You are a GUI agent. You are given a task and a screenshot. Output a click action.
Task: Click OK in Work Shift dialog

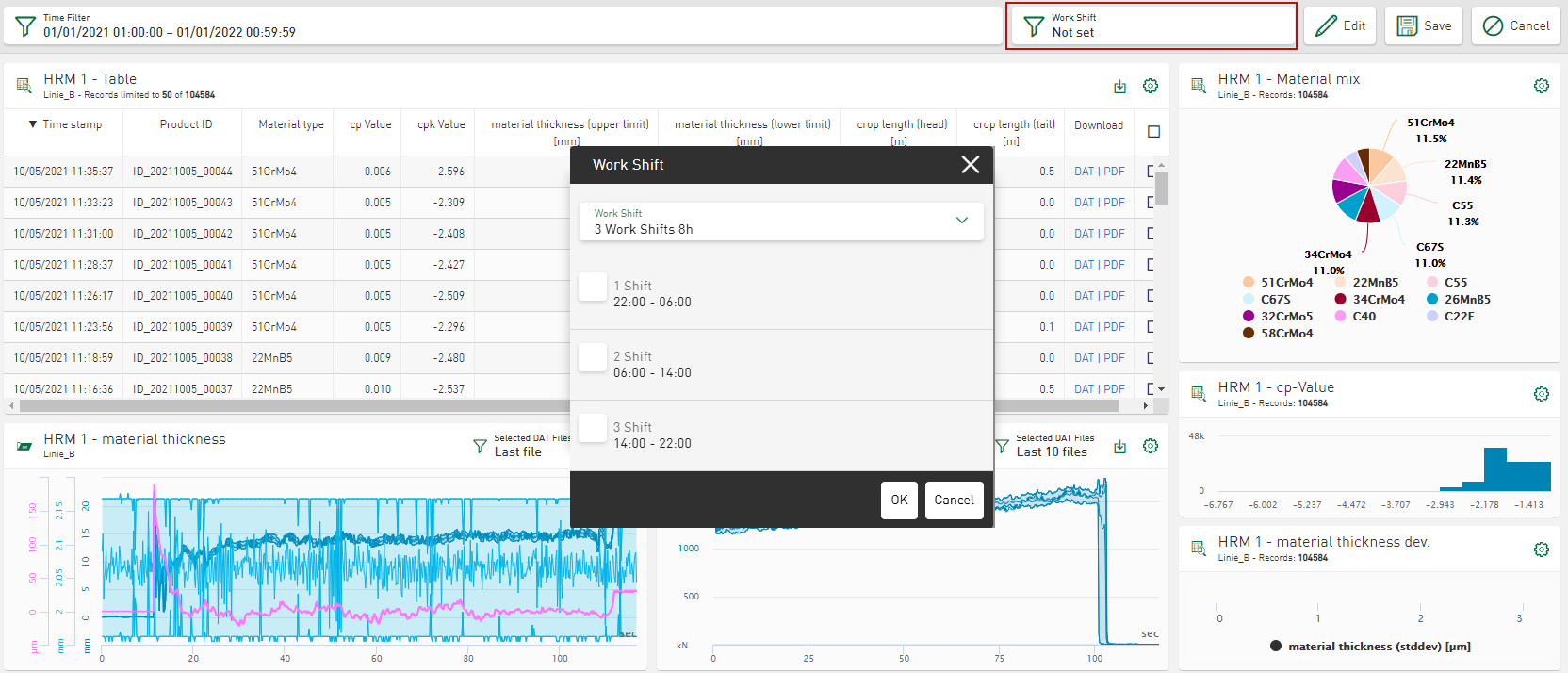pos(899,500)
